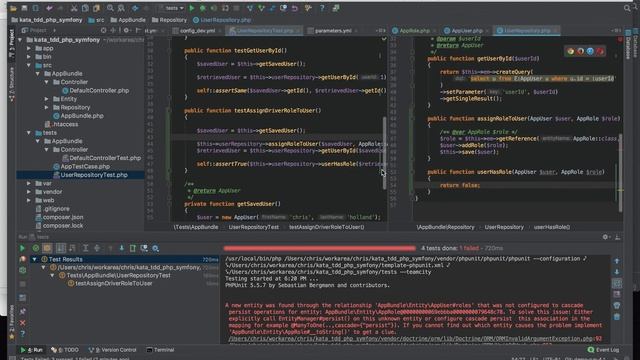Click the Copy icon in the toolbar
The image size is (640, 360).
pos(85,8)
